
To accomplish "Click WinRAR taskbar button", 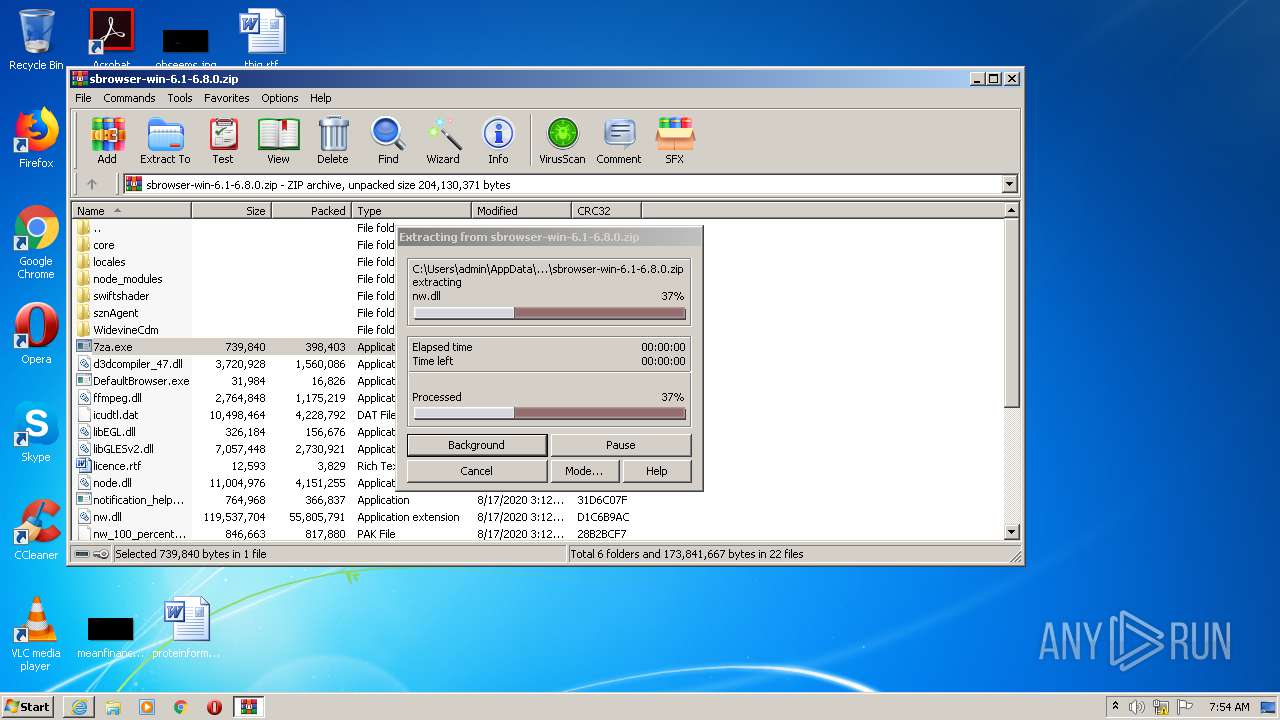I will click(x=249, y=707).
